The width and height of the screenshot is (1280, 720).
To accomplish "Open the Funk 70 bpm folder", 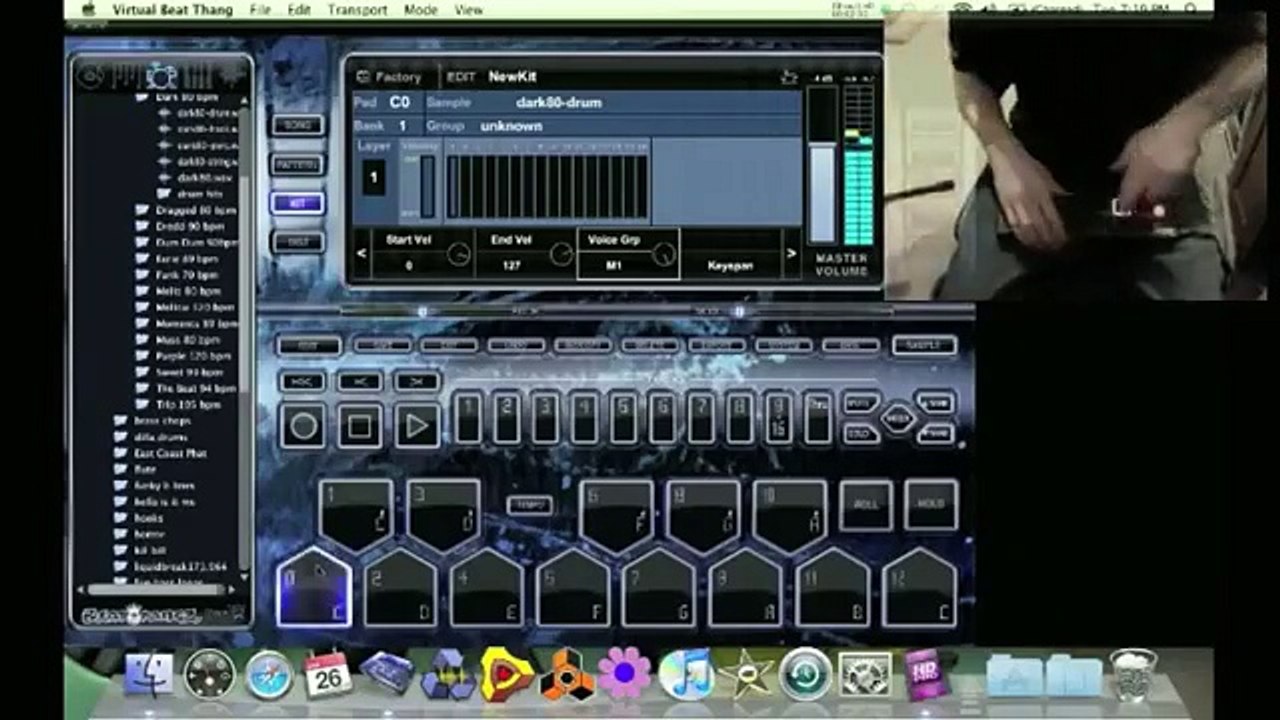I will tap(178, 275).
